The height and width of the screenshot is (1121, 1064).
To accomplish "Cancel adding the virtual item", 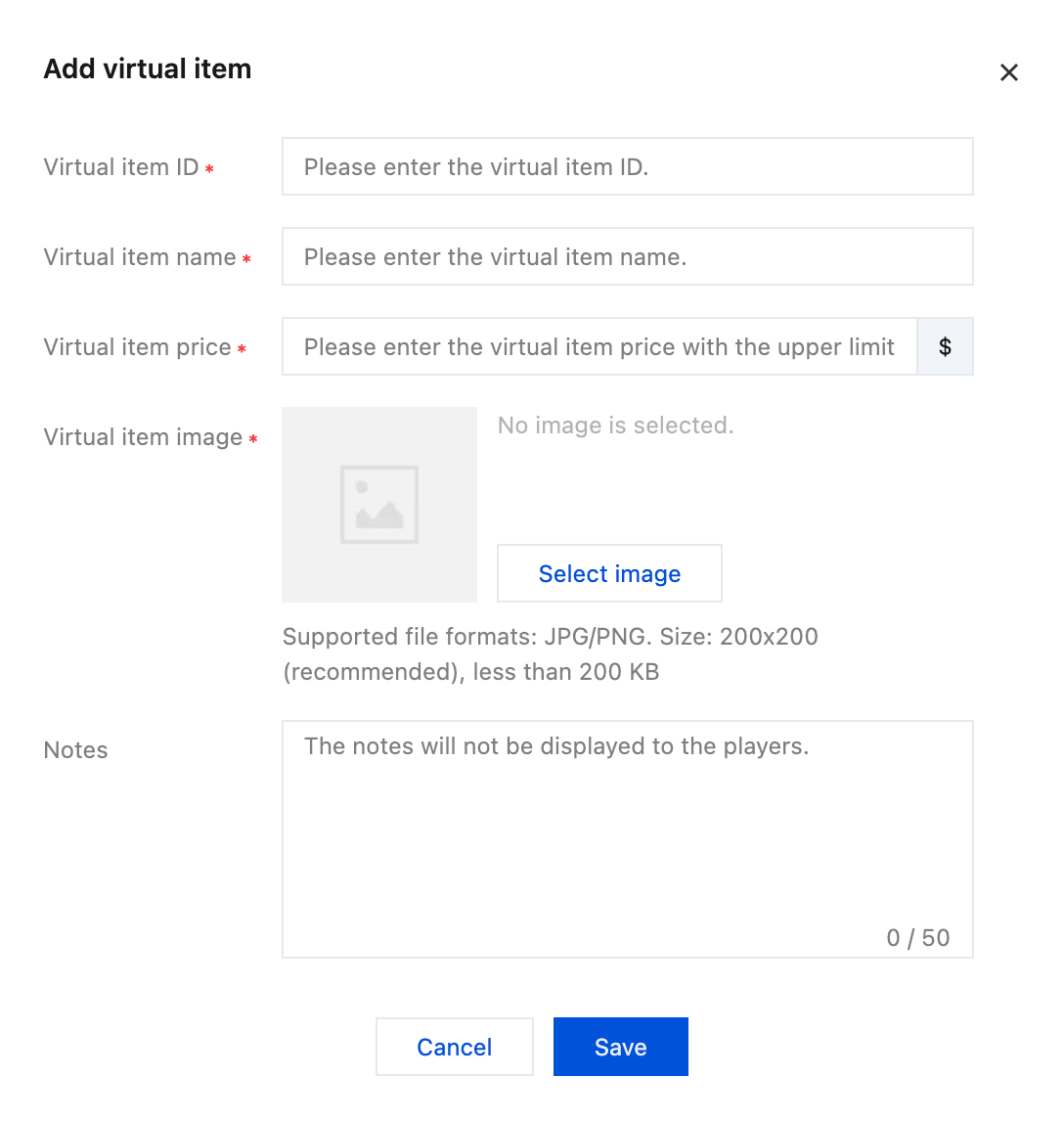I will (455, 1047).
